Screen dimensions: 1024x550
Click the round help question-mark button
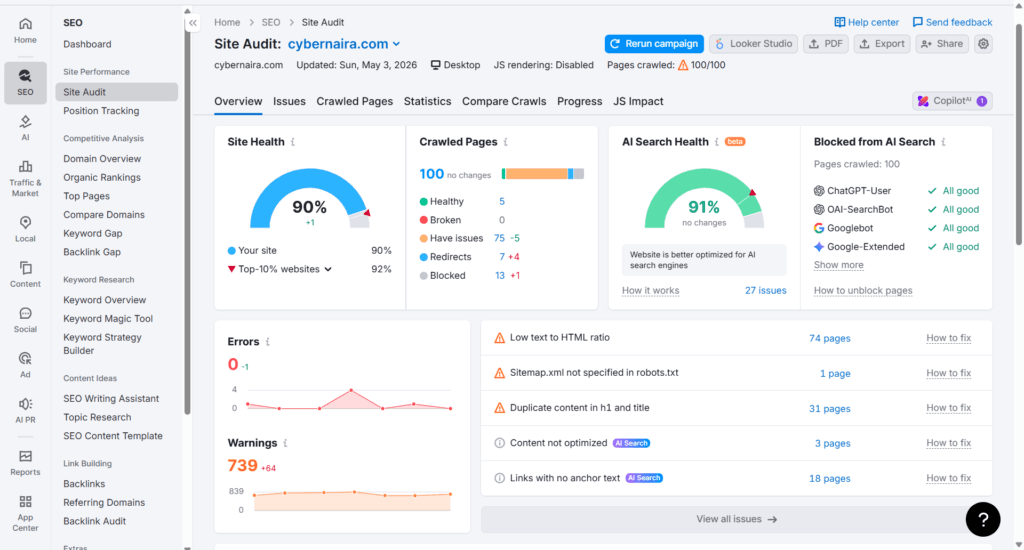click(983, 519)
